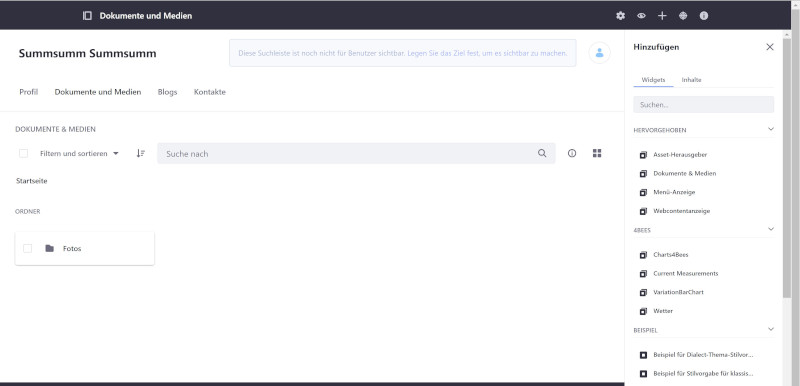This screenshot has height=386, width=800.
Task: Open the Startseite breadcrumb
Action: (32, 181)
